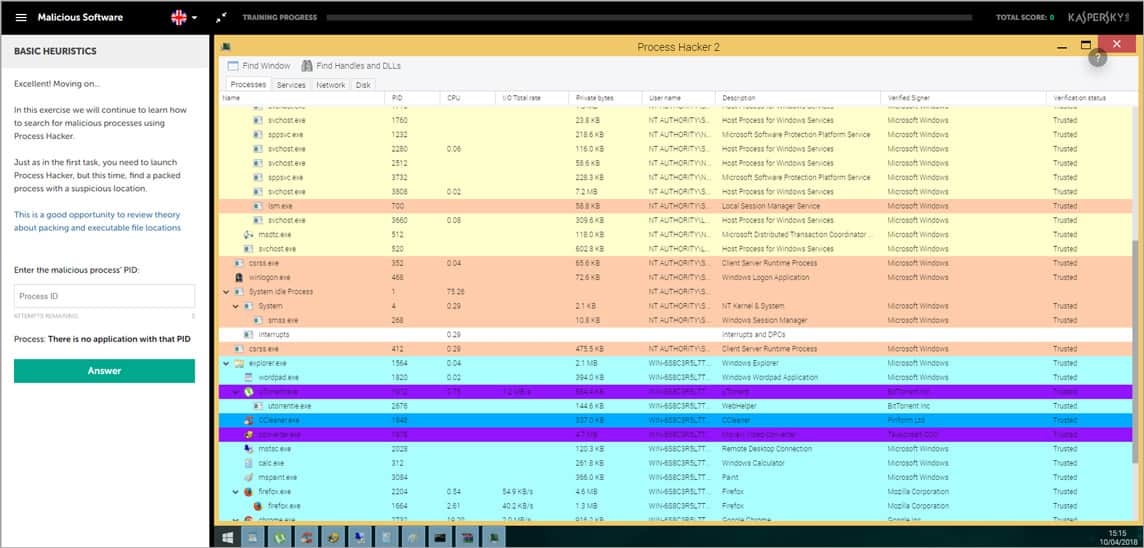Open the packing theory review link

point(98,221)
